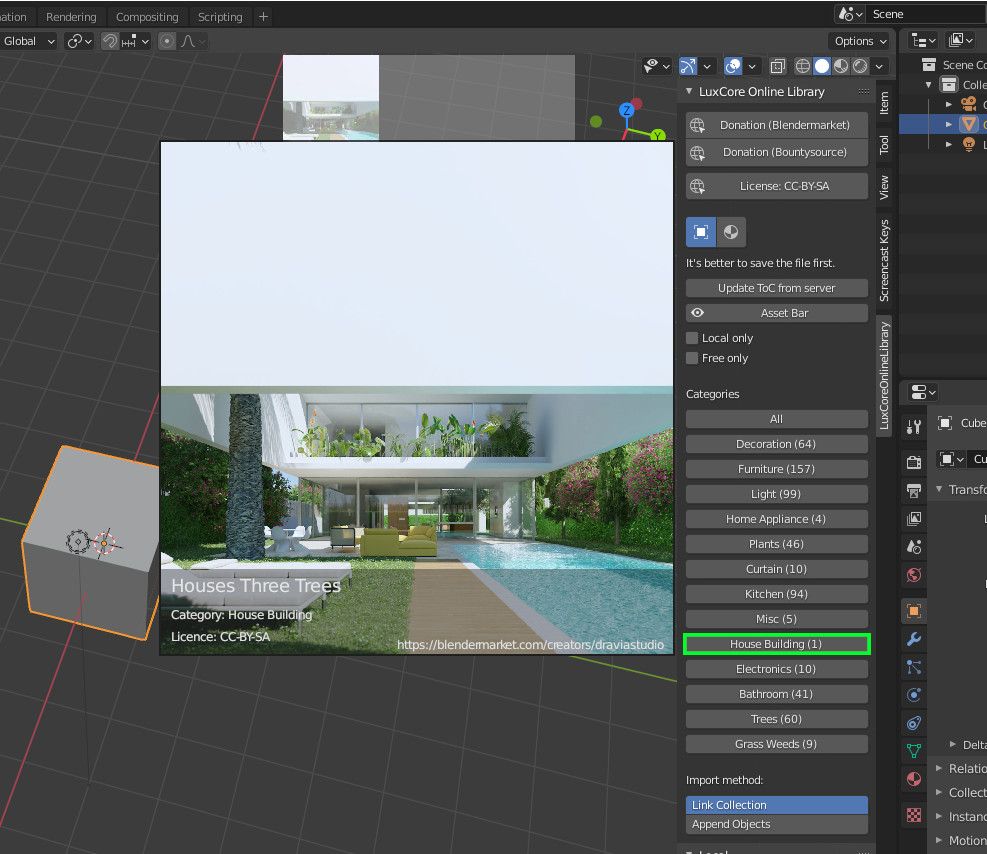Open the Options dropdown in viewport header
The height and width of the screenshot is (854, 987).
tap(859, 41)
